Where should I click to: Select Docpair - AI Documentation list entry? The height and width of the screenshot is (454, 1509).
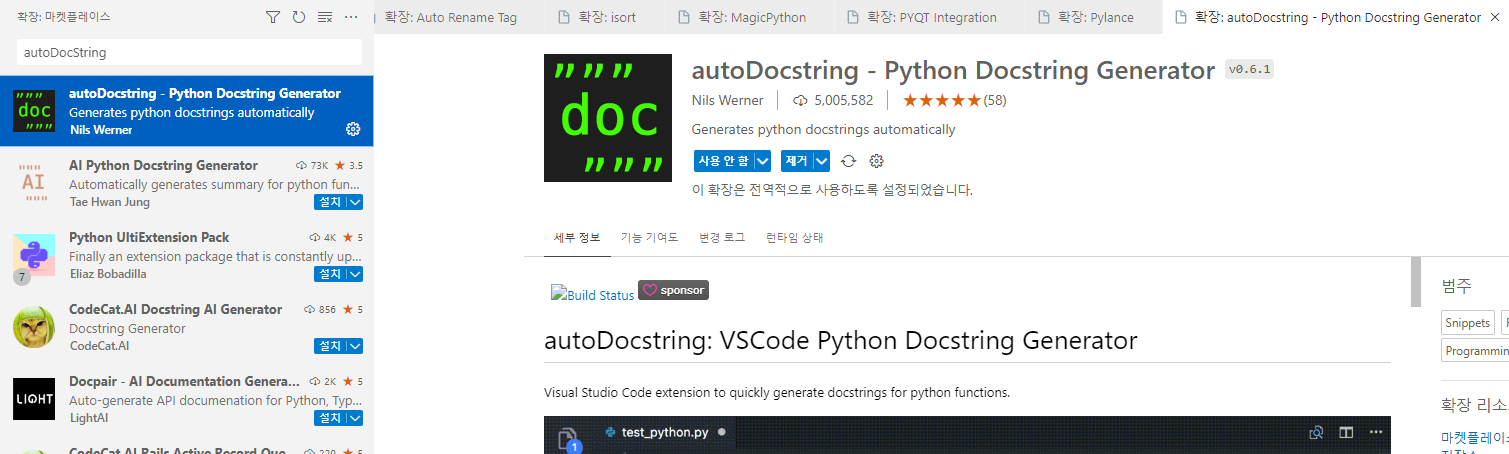187,399
